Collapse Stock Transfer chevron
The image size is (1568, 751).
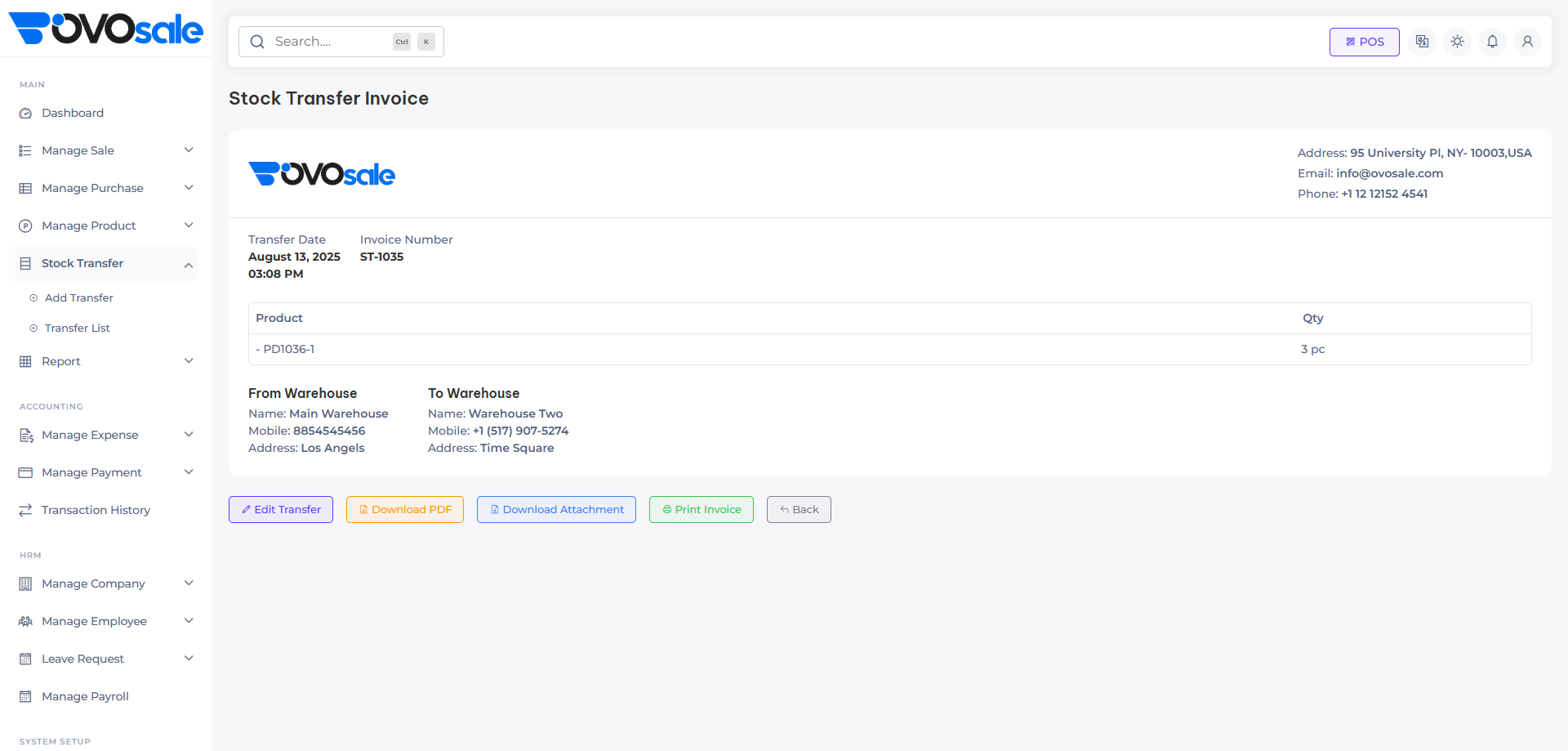click(x=189, y=265)
